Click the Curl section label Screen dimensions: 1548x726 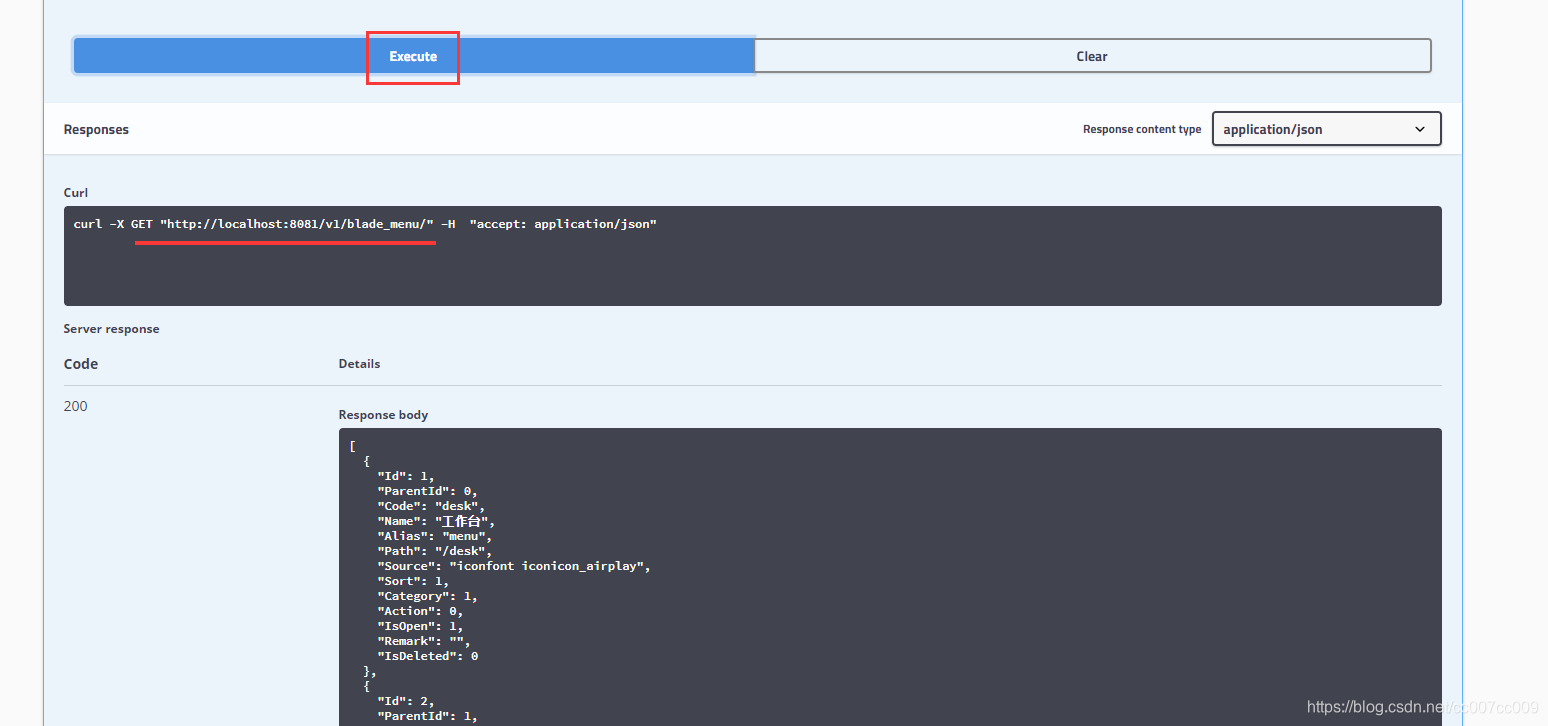coord(76,193)
